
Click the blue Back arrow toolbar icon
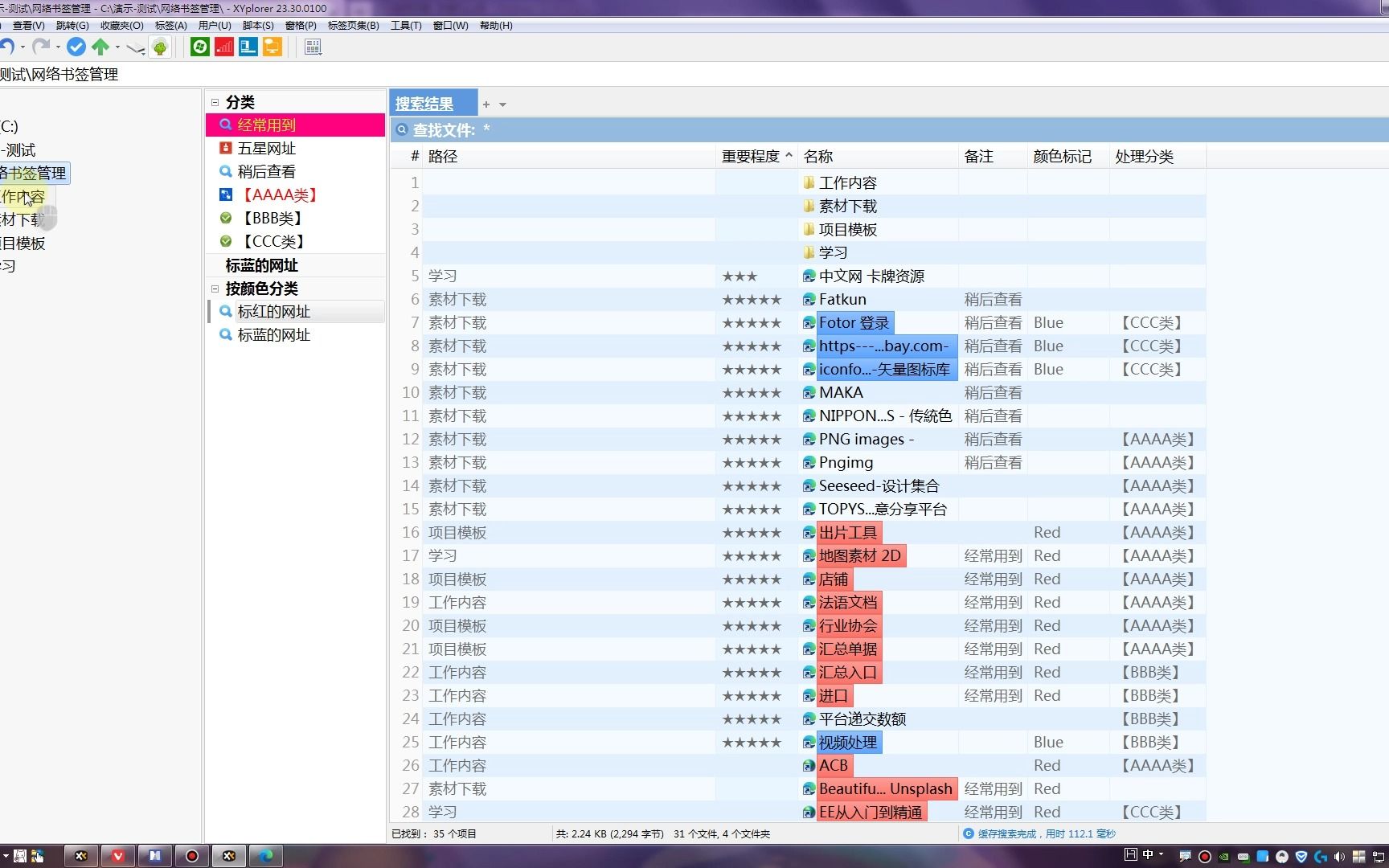pyautogui.click(x=7, y=47)
